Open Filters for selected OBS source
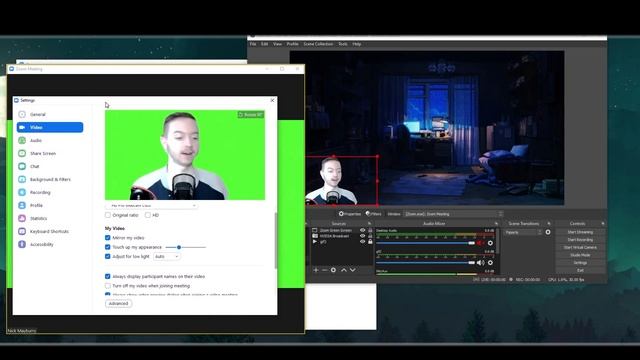This screenshot has height=360, width=640. 373,214
